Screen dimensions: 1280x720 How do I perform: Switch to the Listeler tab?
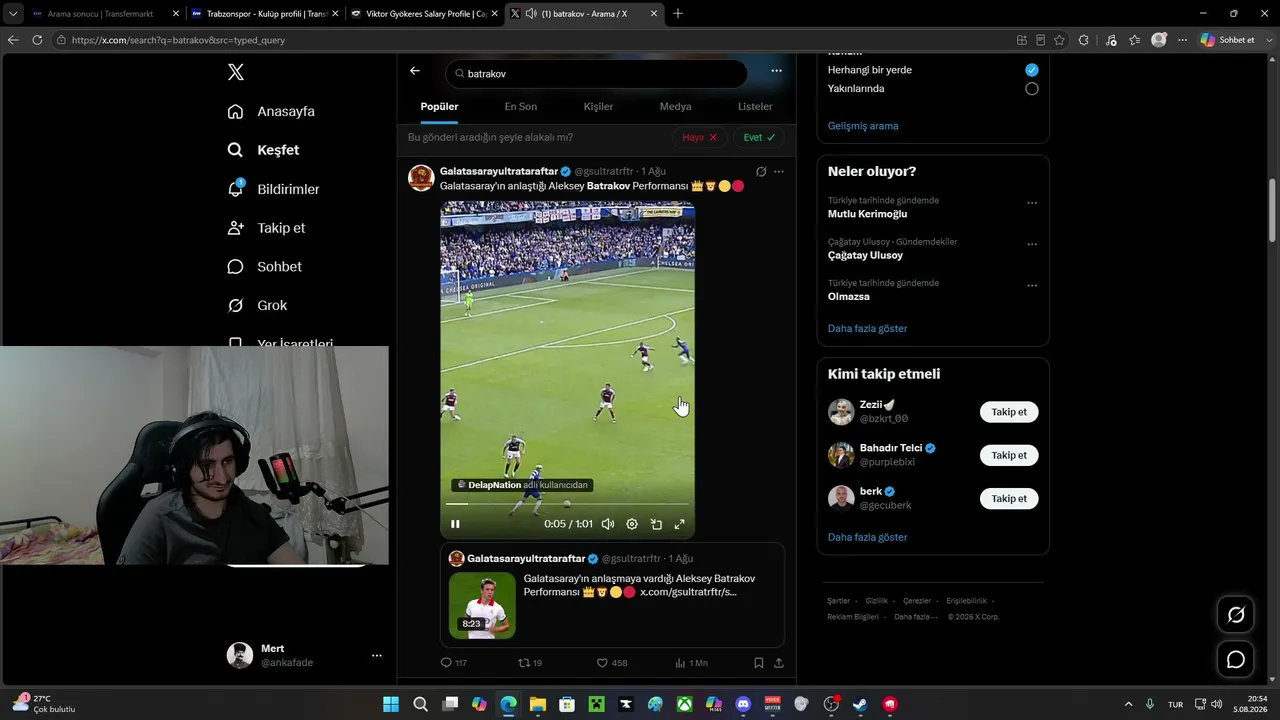click(x=755, y=107)
